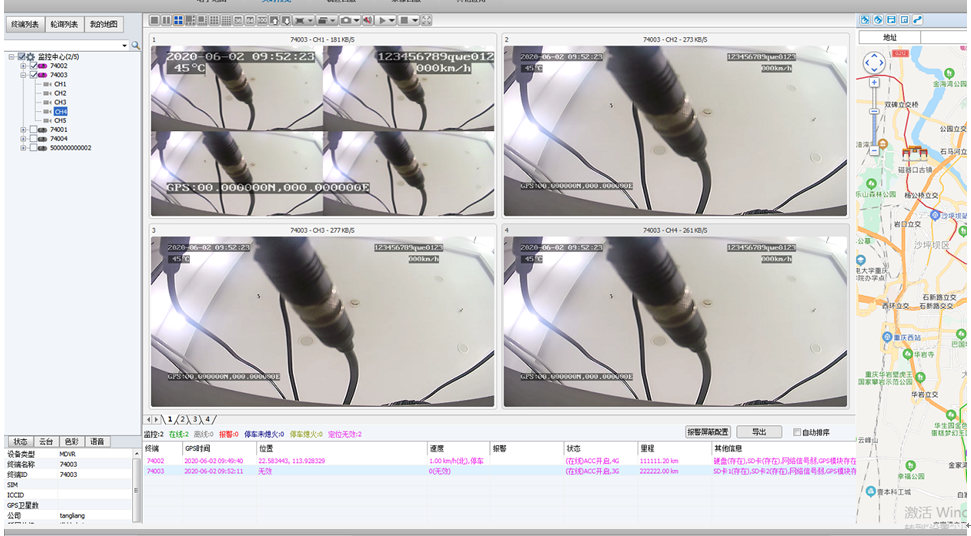Zoom out the map with minus button

tap(874, 150)
